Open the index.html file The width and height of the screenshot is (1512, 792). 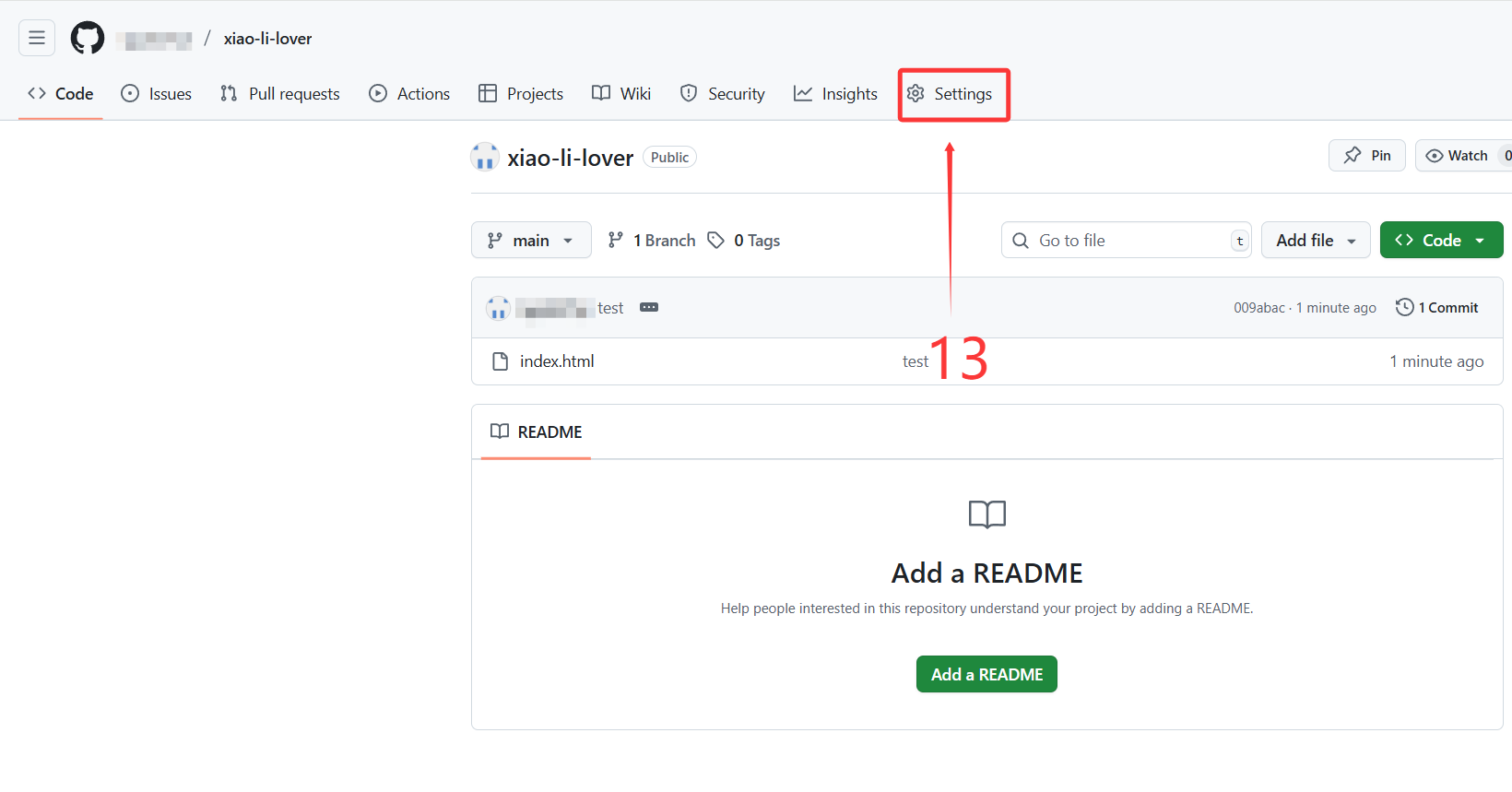coord(557,361)
